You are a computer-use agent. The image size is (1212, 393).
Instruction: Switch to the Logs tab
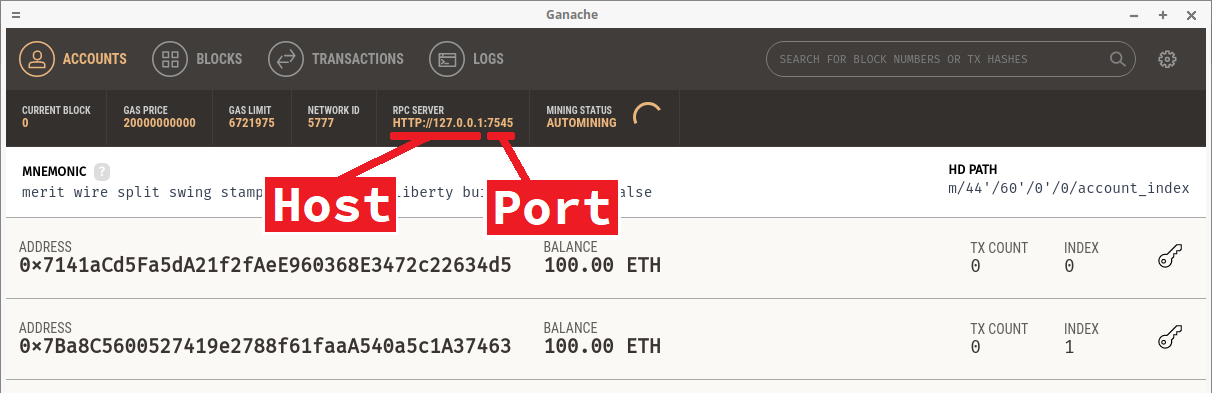point(467,59)
